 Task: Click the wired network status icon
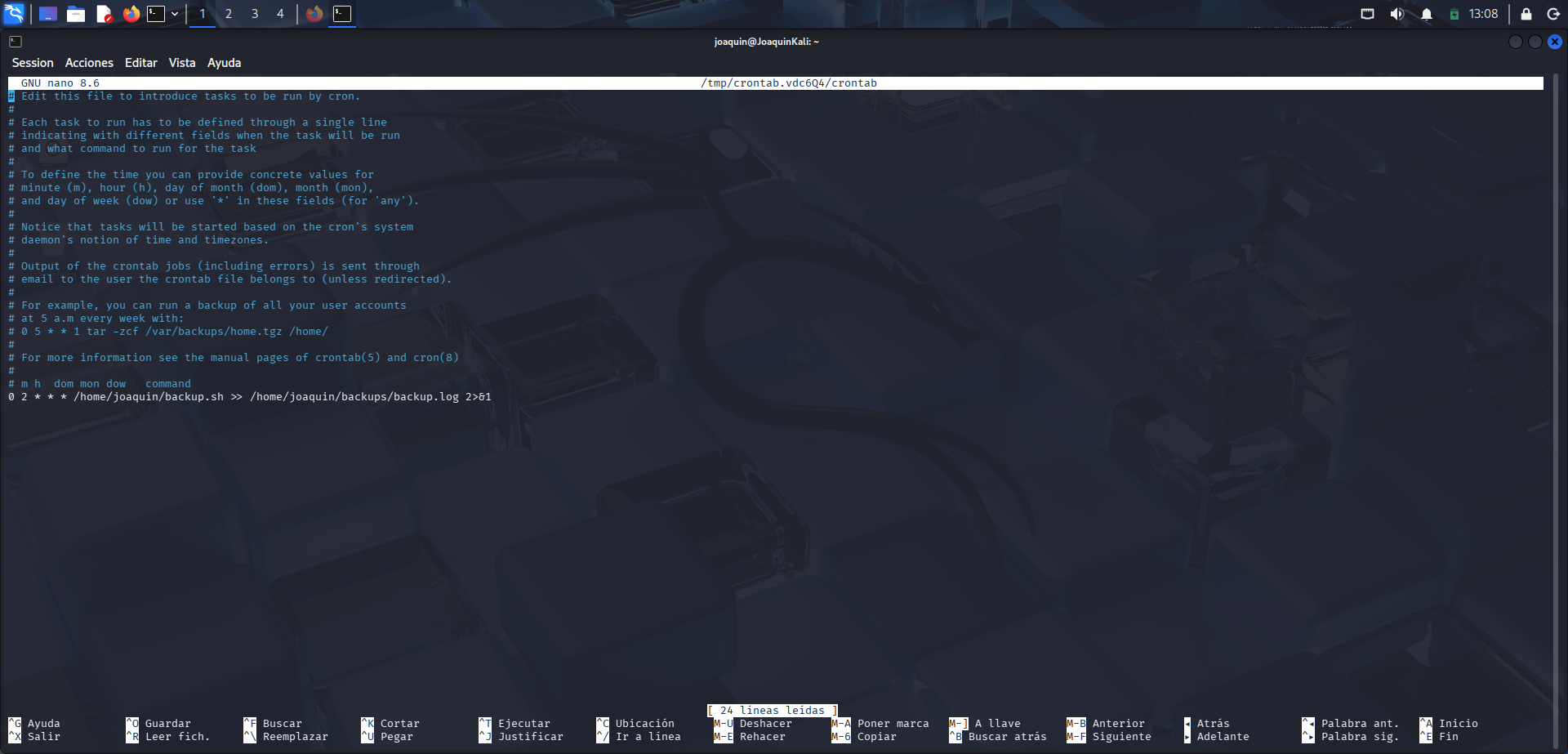1367,14
